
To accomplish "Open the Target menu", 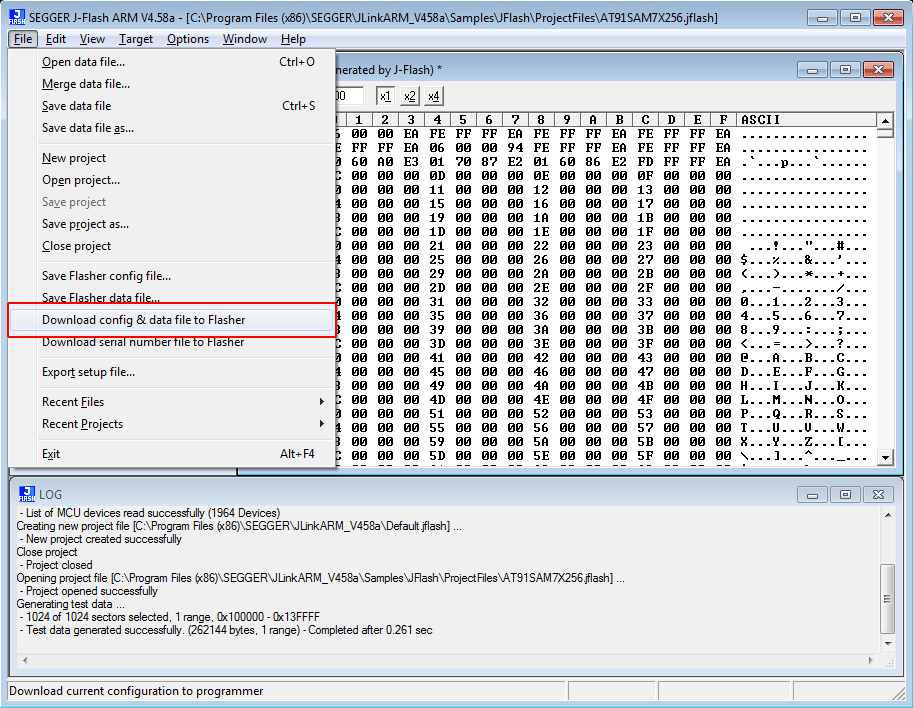I will (x=136, y=39).
